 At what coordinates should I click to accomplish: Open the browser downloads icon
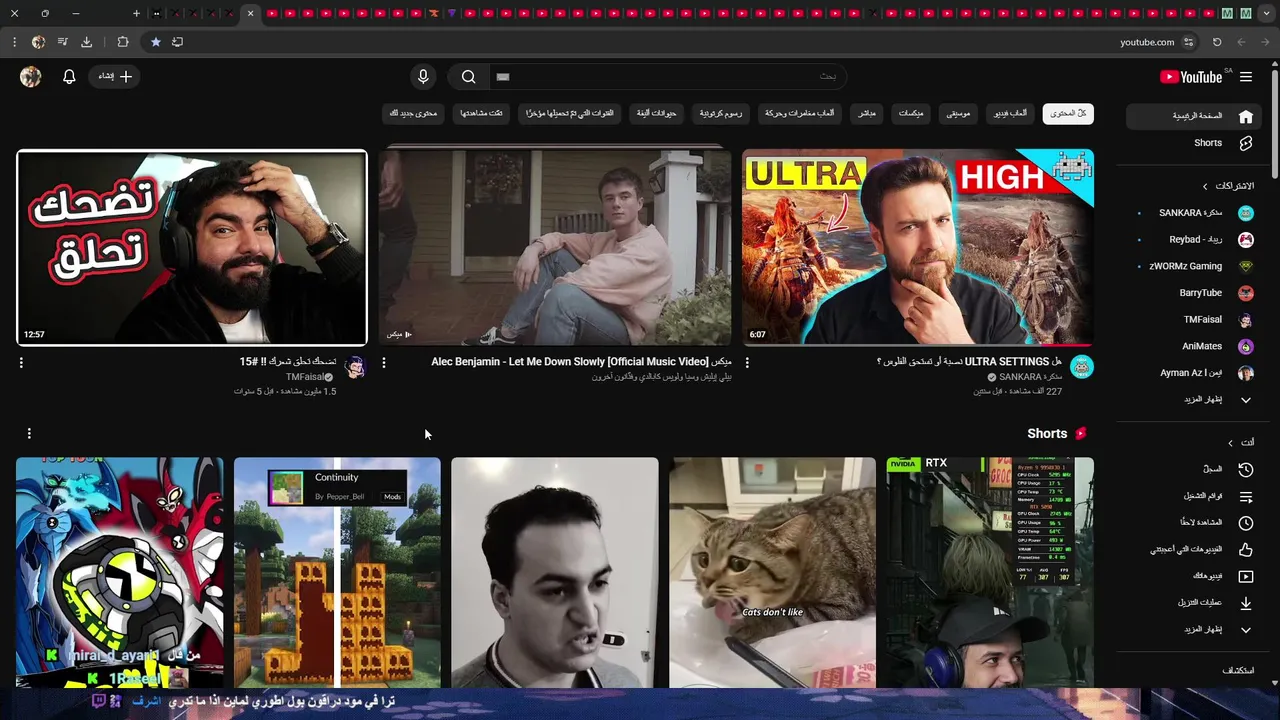(x=86, y=42)
